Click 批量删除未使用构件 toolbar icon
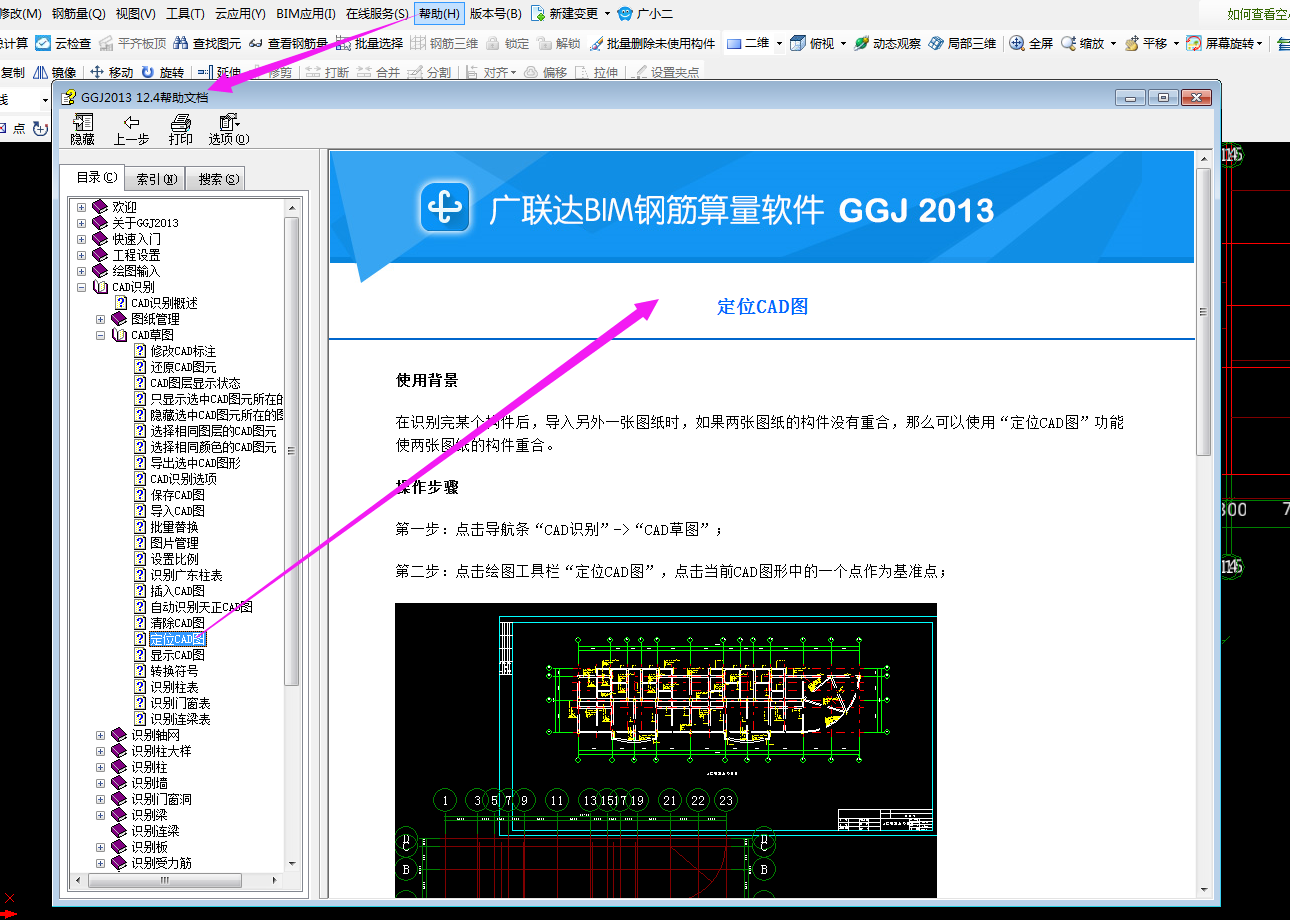Image resolution: width=1290 pixels, height=920 pixels. 596,43
